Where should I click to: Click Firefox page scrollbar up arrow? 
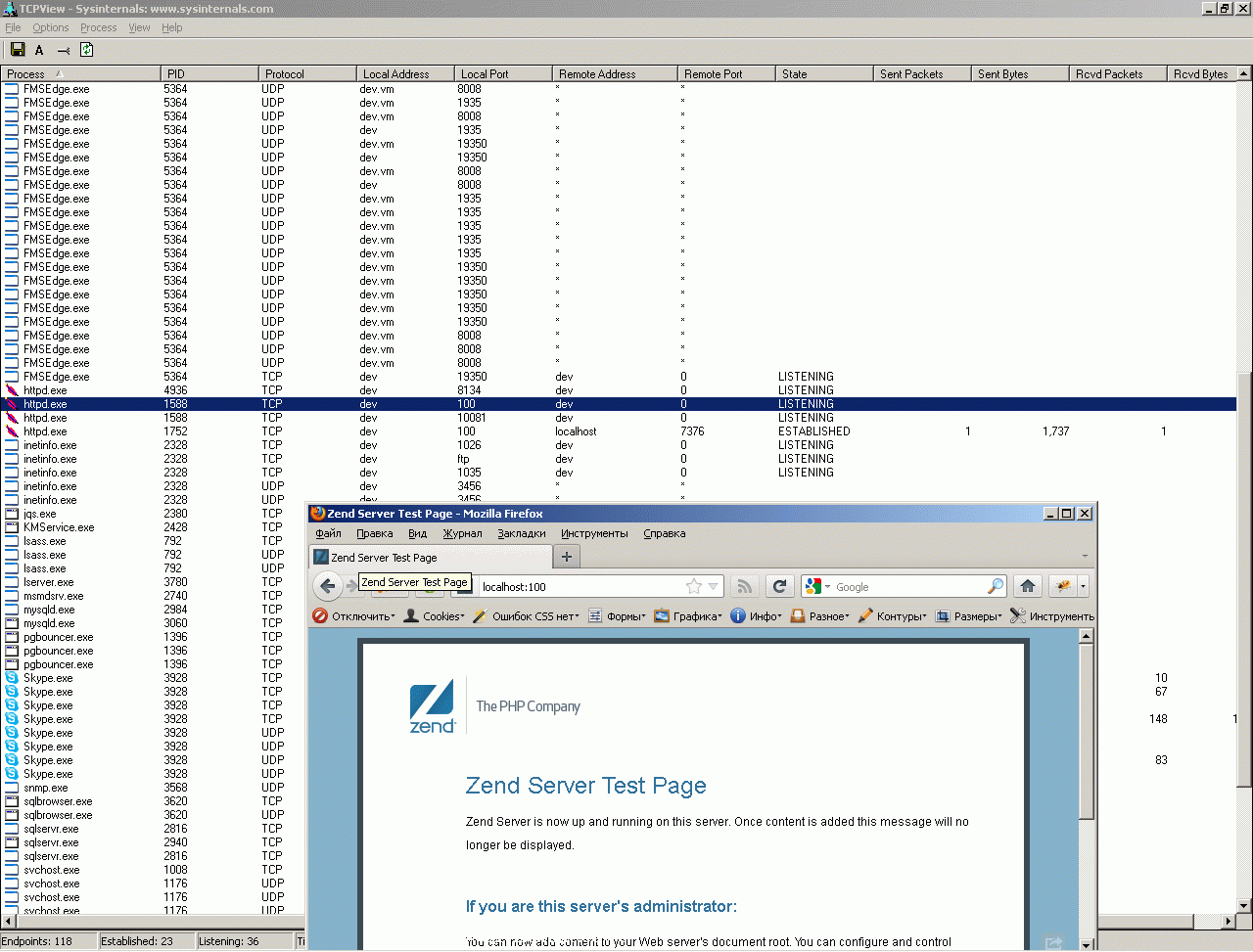(1086, 636)
